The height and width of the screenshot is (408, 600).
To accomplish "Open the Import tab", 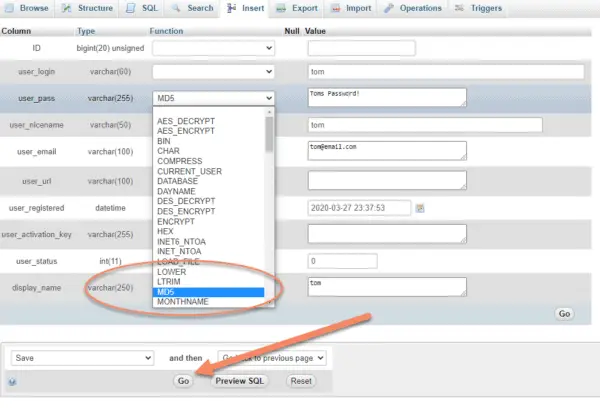I will [x=351, y=8].
